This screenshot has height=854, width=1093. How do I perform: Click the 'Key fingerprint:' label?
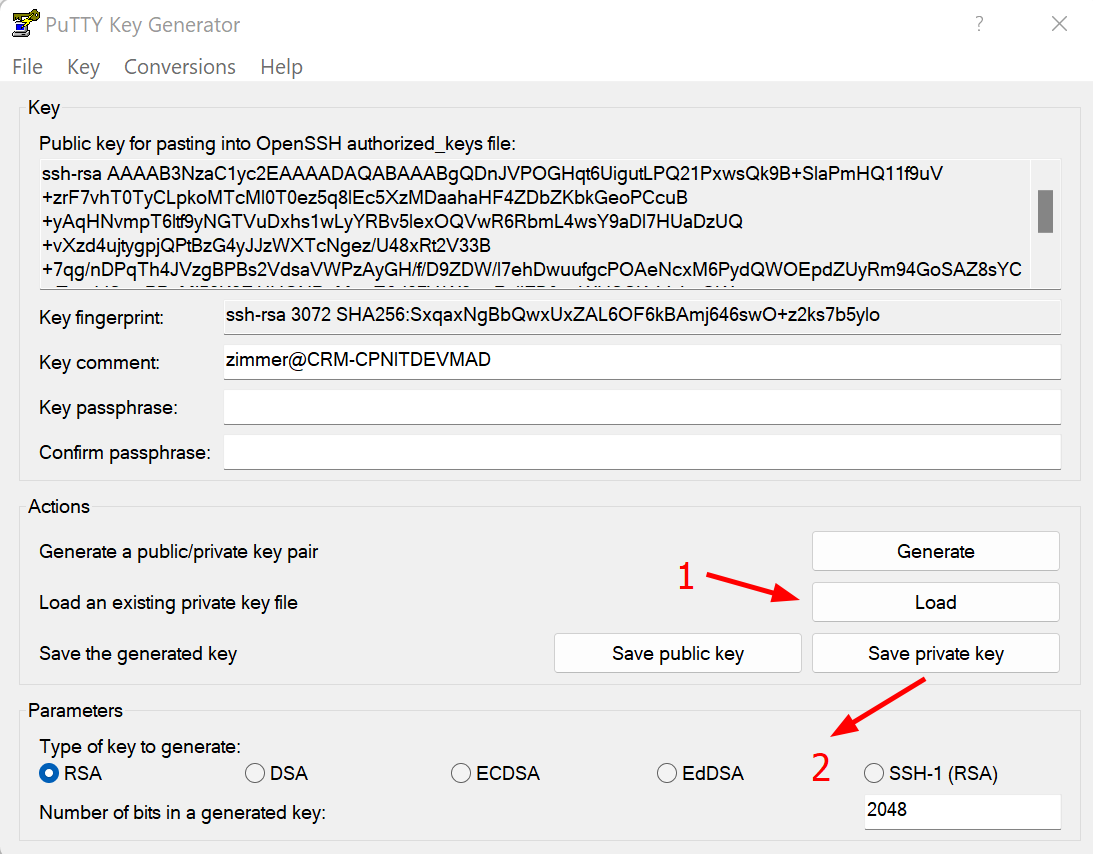tap(102, 318)
